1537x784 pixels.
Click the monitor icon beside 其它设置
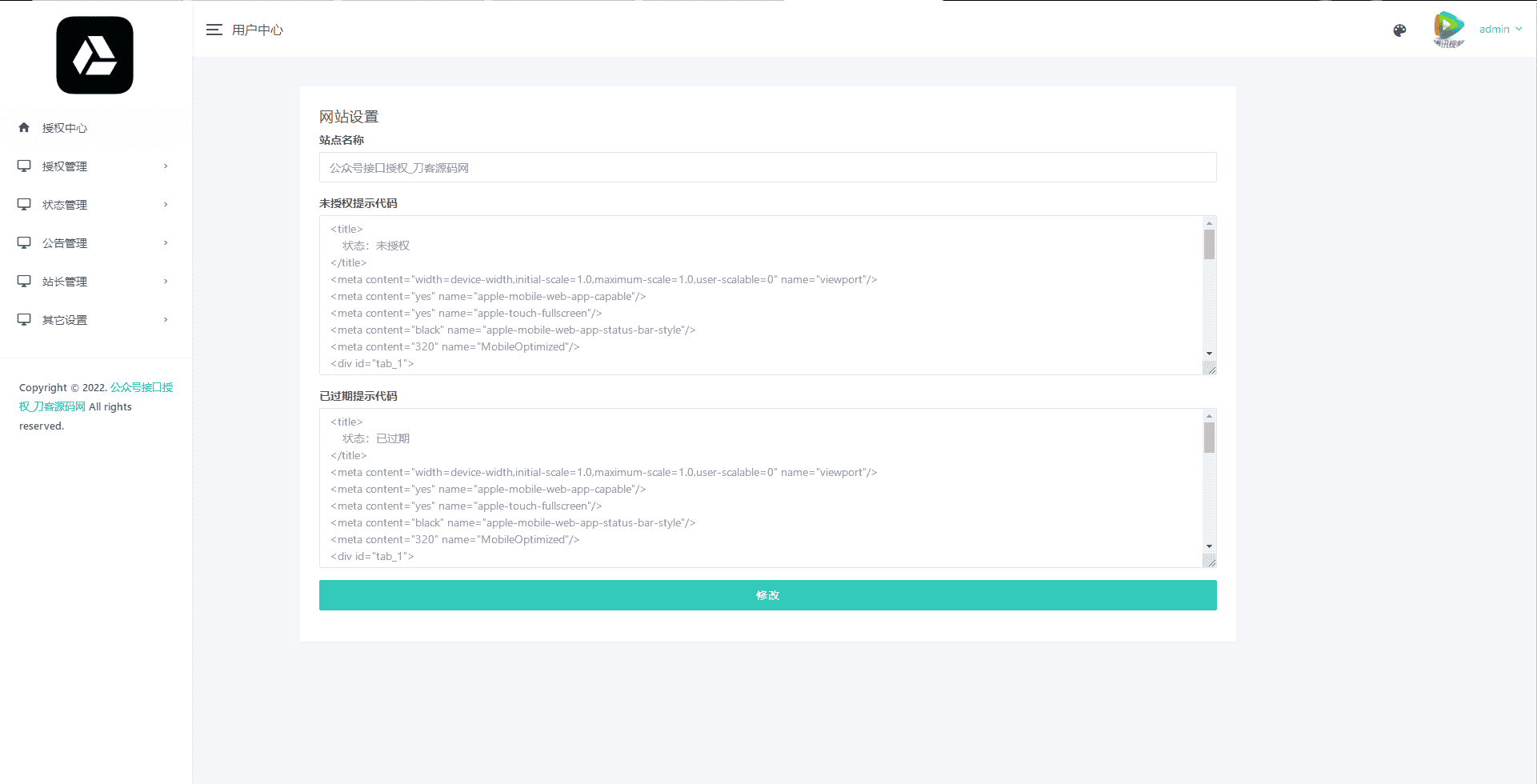24,319
